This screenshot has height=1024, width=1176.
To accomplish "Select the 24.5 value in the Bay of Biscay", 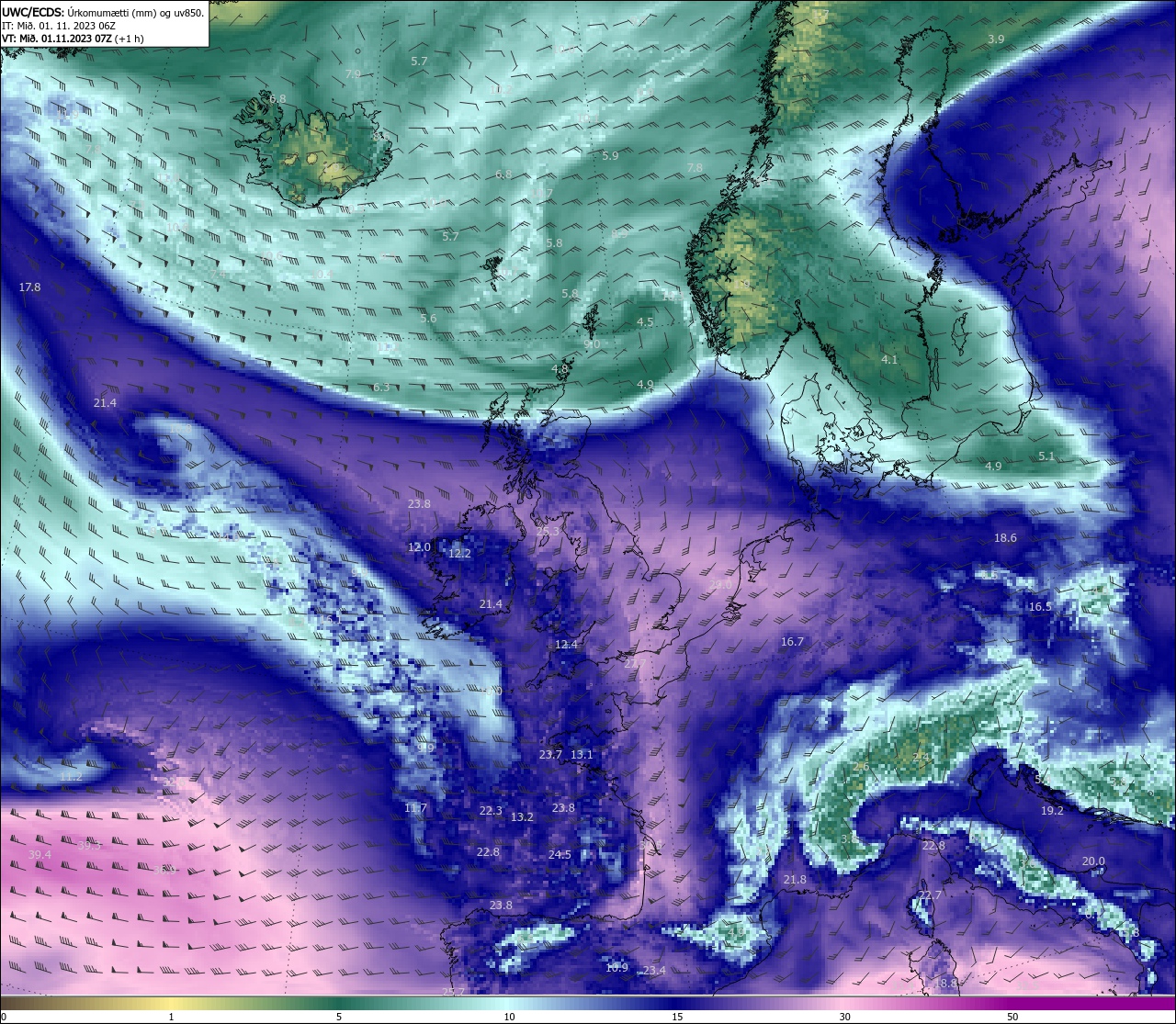I will 560,855.
